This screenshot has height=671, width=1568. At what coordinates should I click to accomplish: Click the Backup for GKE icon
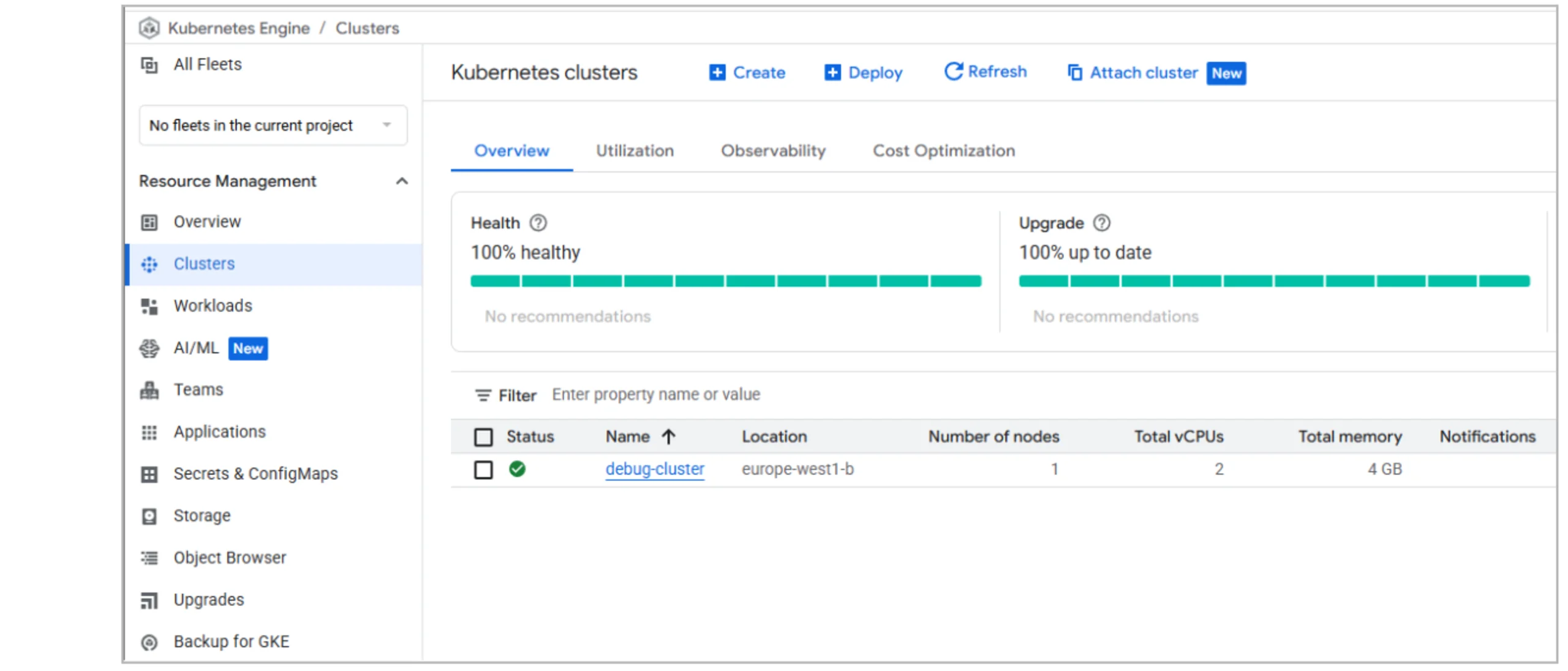pyautogui.click(x=149, y=641)
